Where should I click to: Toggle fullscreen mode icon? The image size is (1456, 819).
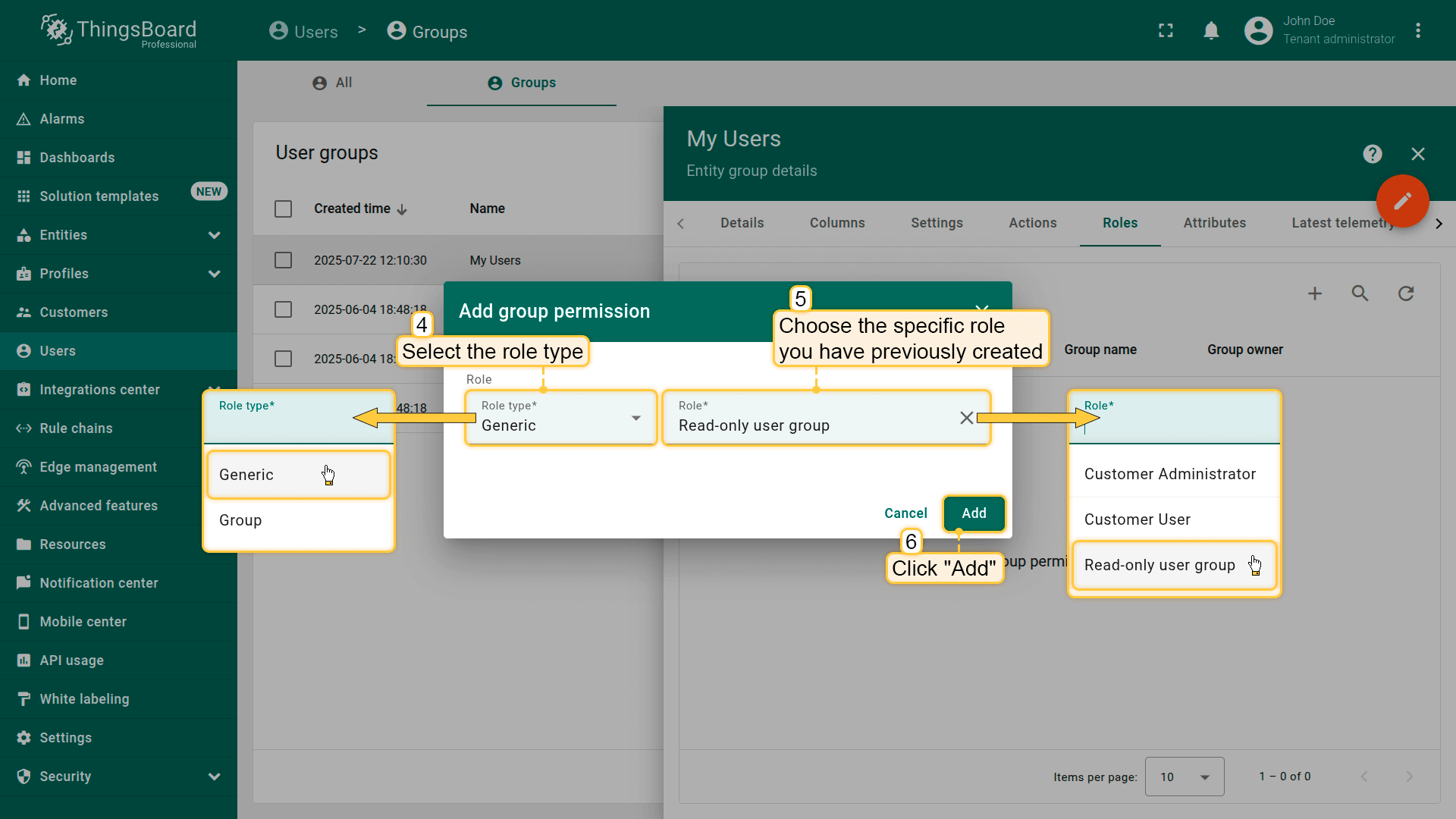[1166, 30]
